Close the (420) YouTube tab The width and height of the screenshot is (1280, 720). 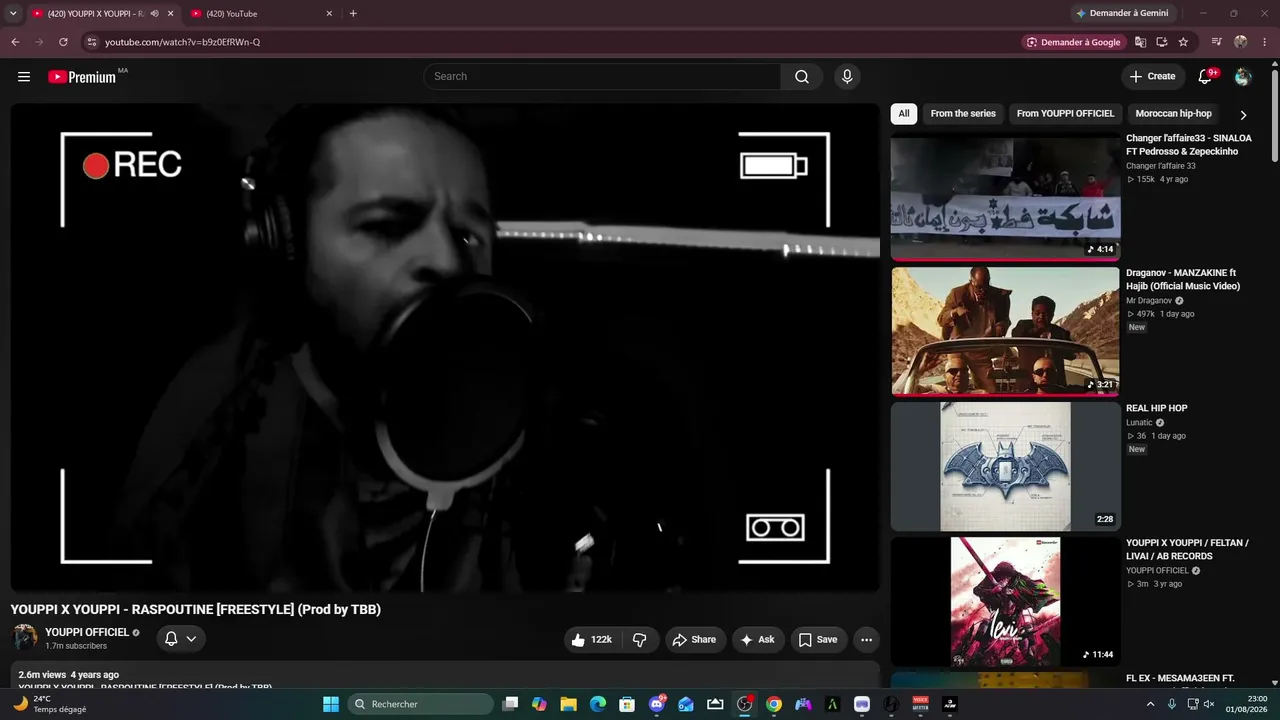pyautogui.click(x=330, y=14)
